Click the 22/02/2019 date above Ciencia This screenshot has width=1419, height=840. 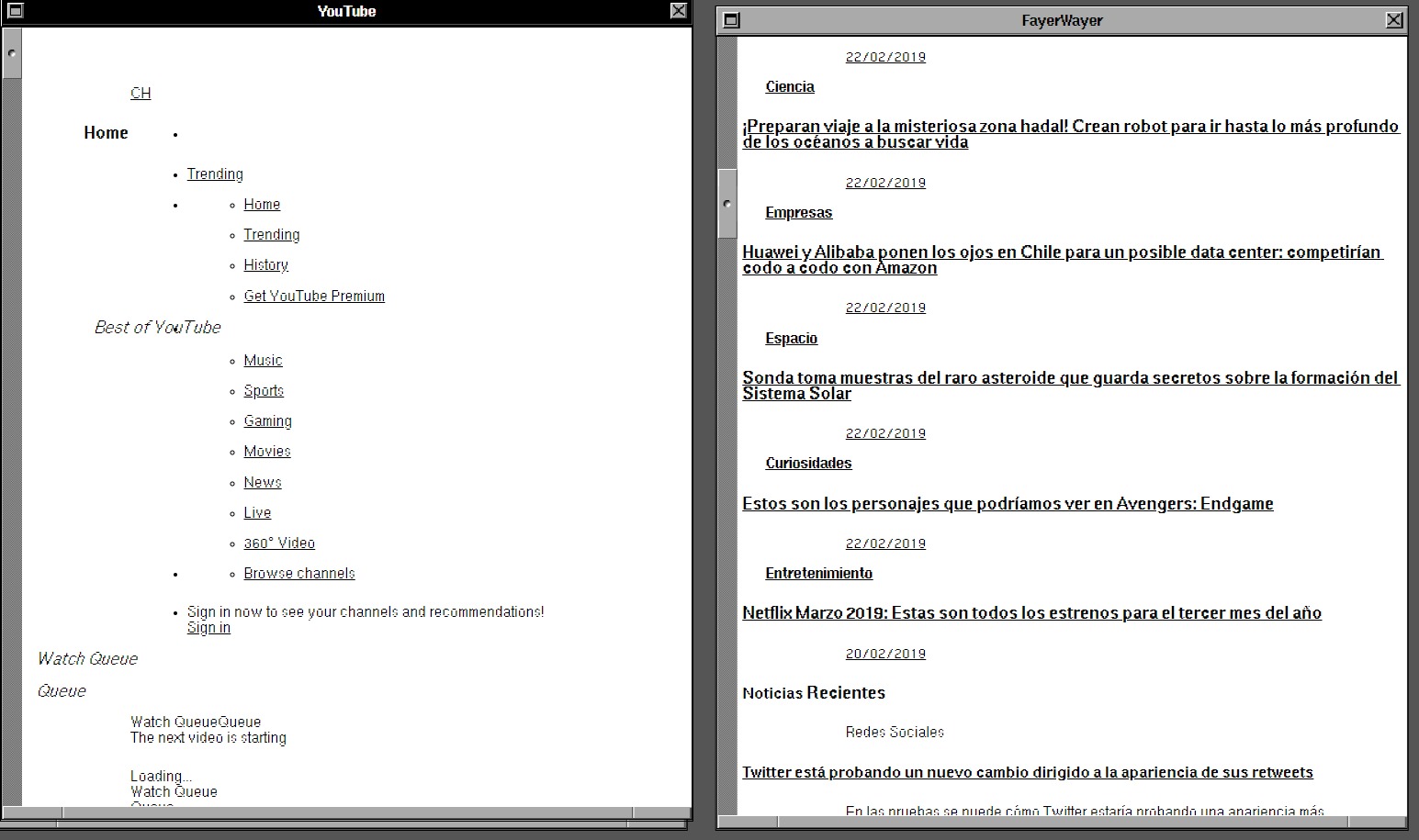pos(885,57)
